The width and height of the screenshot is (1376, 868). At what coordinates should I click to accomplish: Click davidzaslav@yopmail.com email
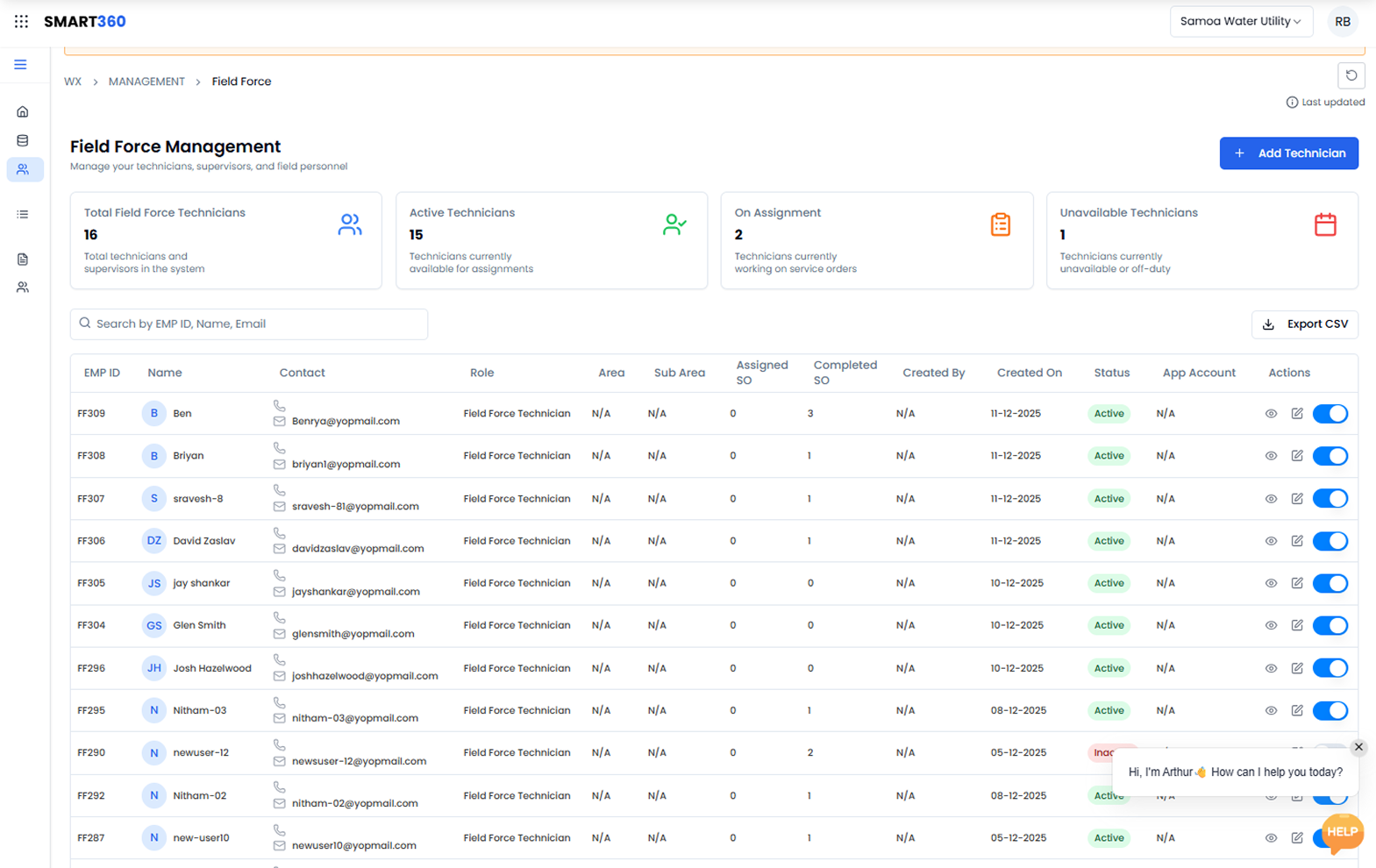click(x=358, y=549)
